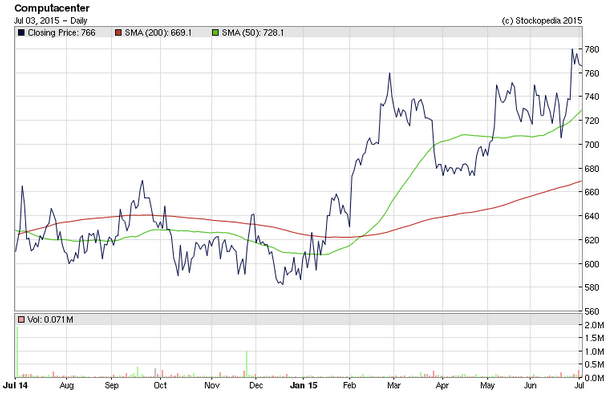This screenshot has width=613, height=395.
Task: Click the 740 price axis value
Action: 592,97
